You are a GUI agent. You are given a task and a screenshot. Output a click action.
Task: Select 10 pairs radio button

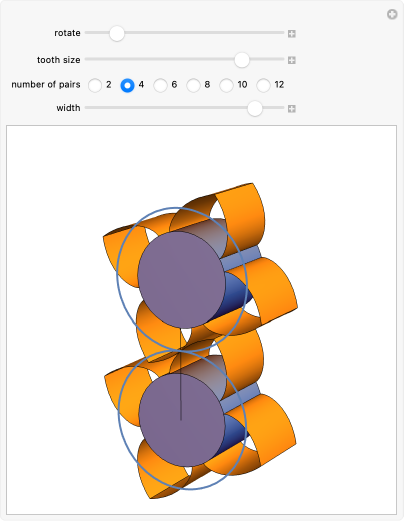pyautogui.click(x=226, y=85)
